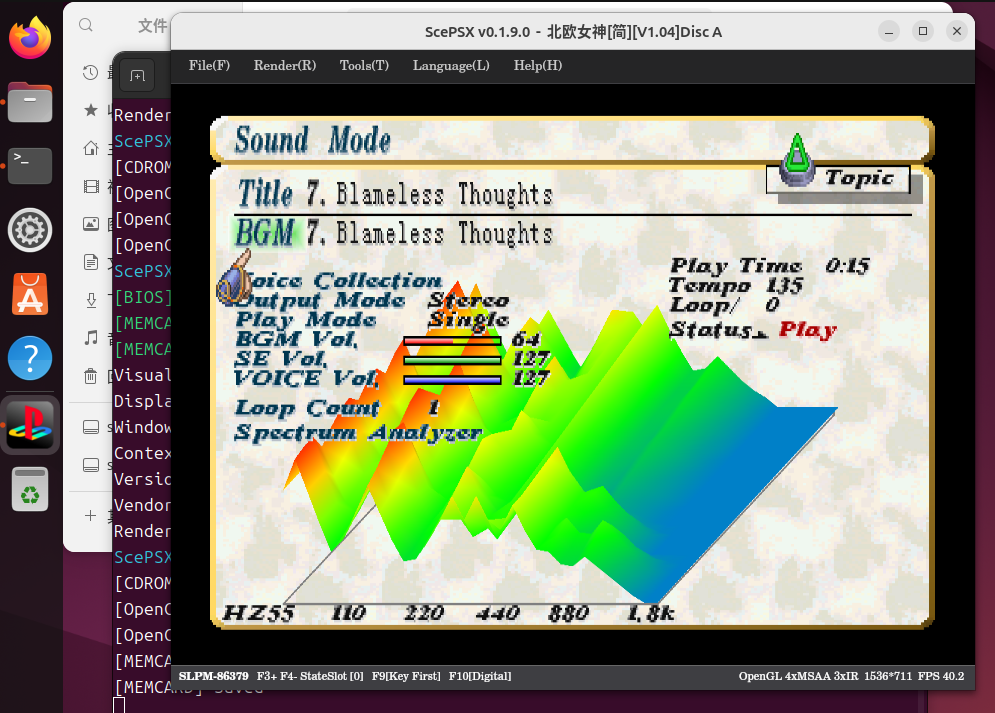Open the Render(R) menu

285,65
